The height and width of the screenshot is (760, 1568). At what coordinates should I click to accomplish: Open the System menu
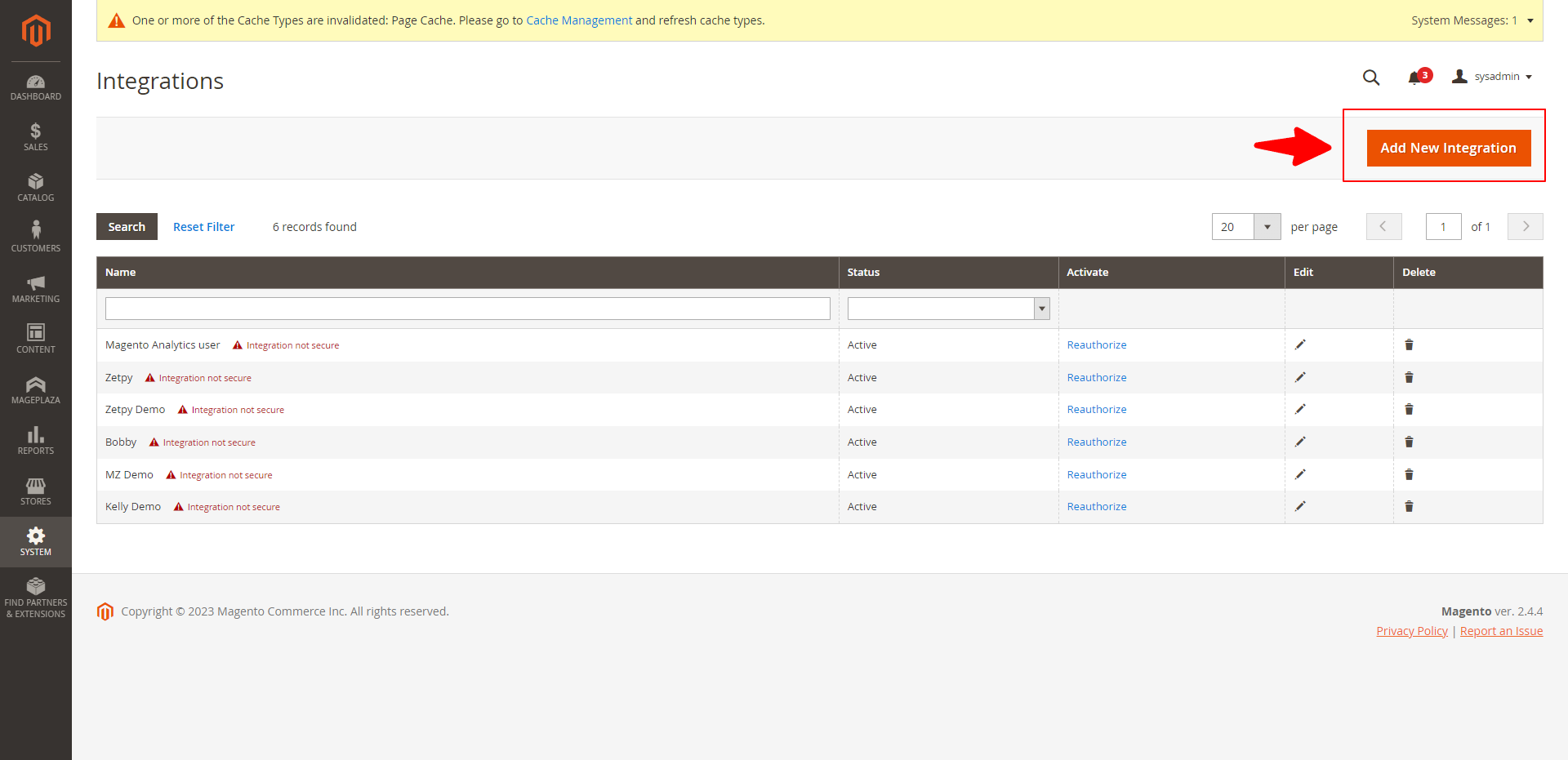(x=36, y=542)
